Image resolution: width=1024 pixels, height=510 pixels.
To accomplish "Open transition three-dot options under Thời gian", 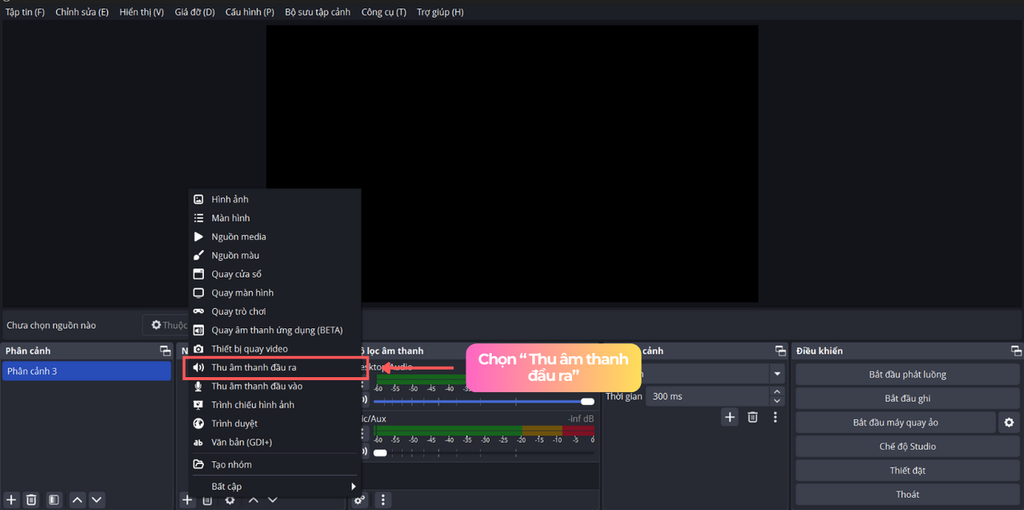I will [x=775, y=417].
